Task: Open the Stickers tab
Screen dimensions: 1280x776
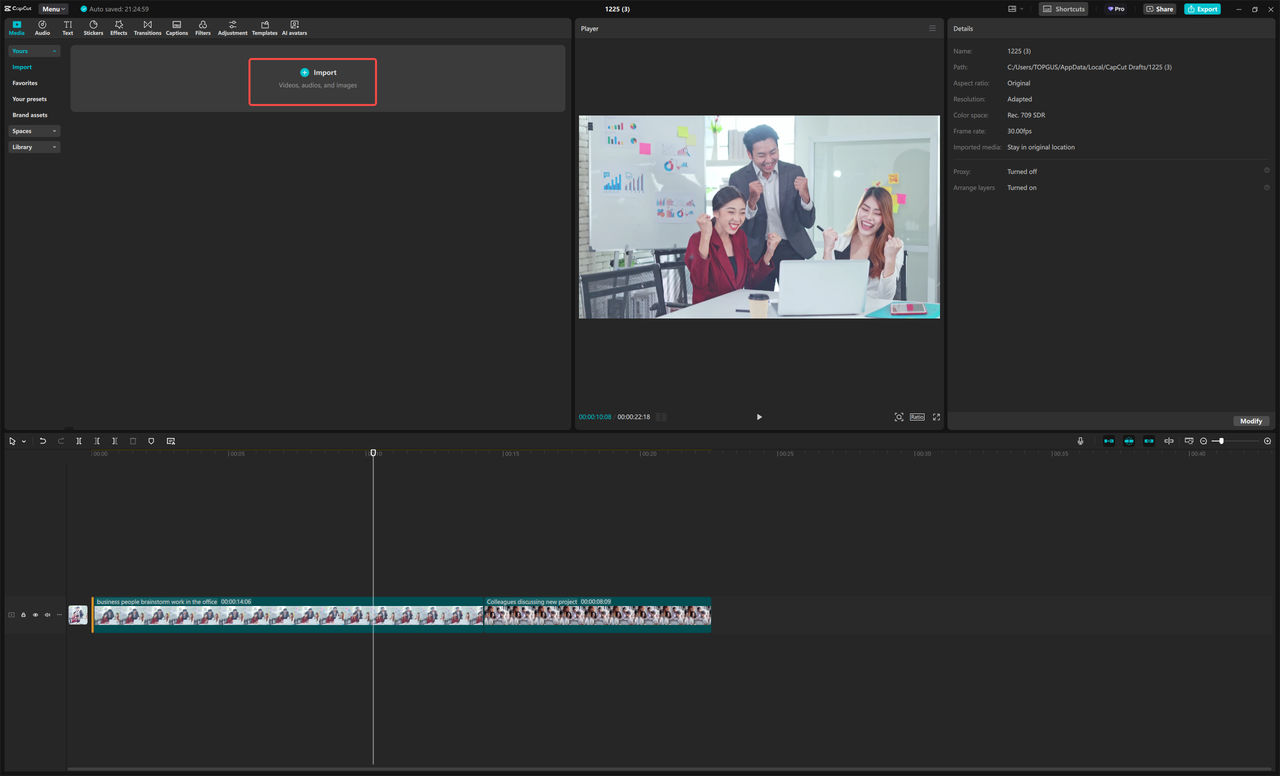Action: (93, 27)
